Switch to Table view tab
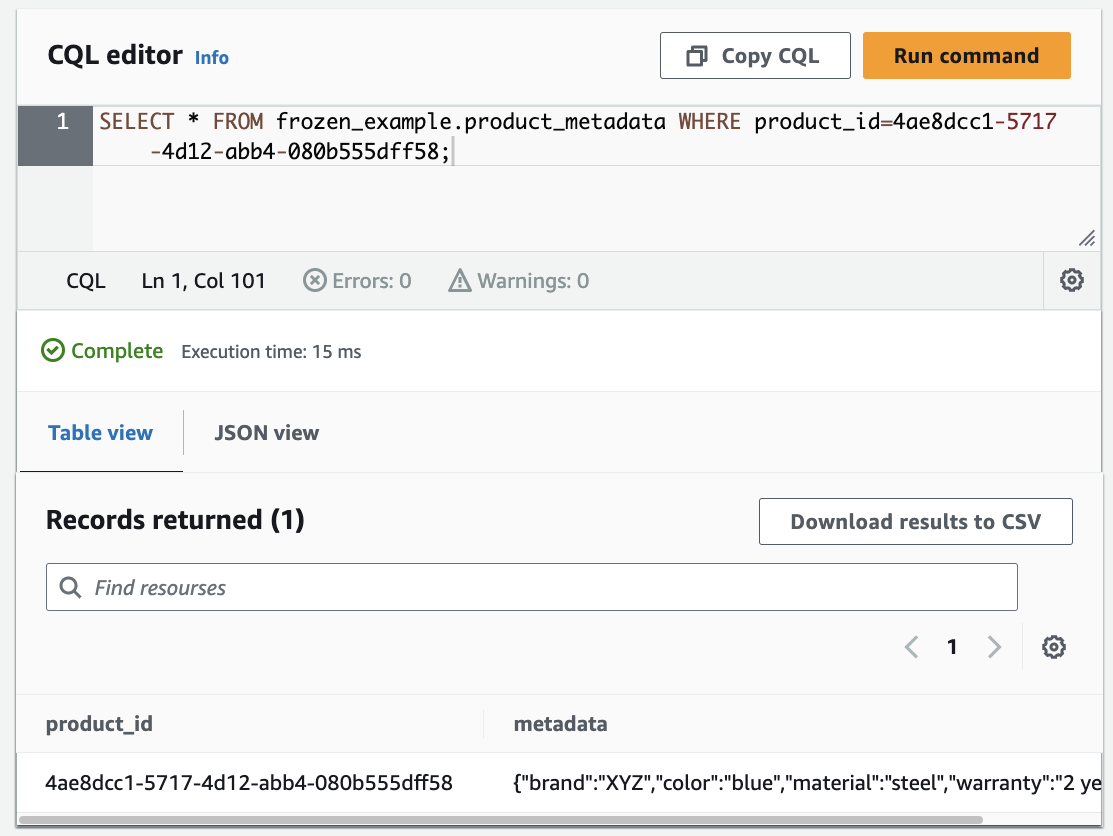Image resolution: width=1113 pixels, height=836 pixels. click(x=101, y=433)
